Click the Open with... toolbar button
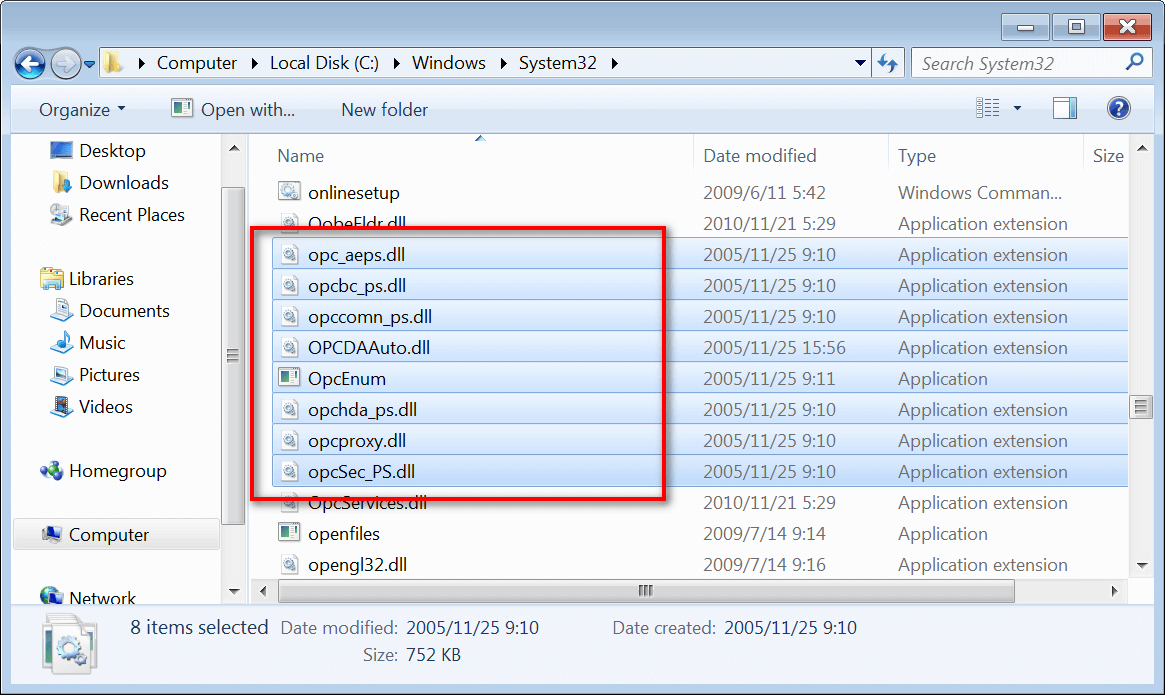Image resolution: width=1165 pixels, height=695 pixels. click(x=233, y=110)
